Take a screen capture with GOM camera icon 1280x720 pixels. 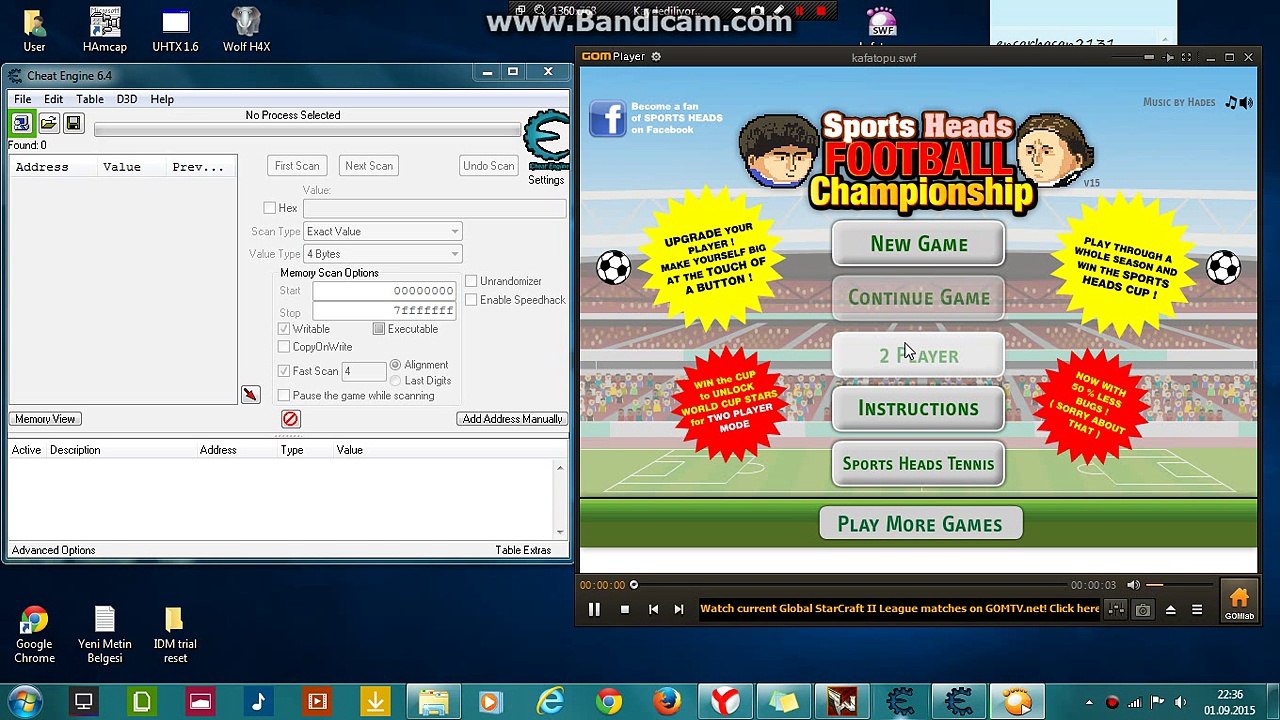[1143, 609]
